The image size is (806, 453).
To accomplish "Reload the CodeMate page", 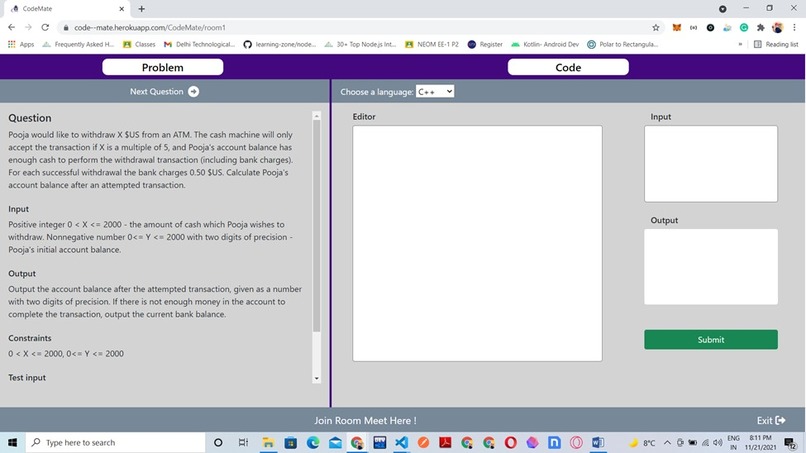I will (x=45, y=27).
